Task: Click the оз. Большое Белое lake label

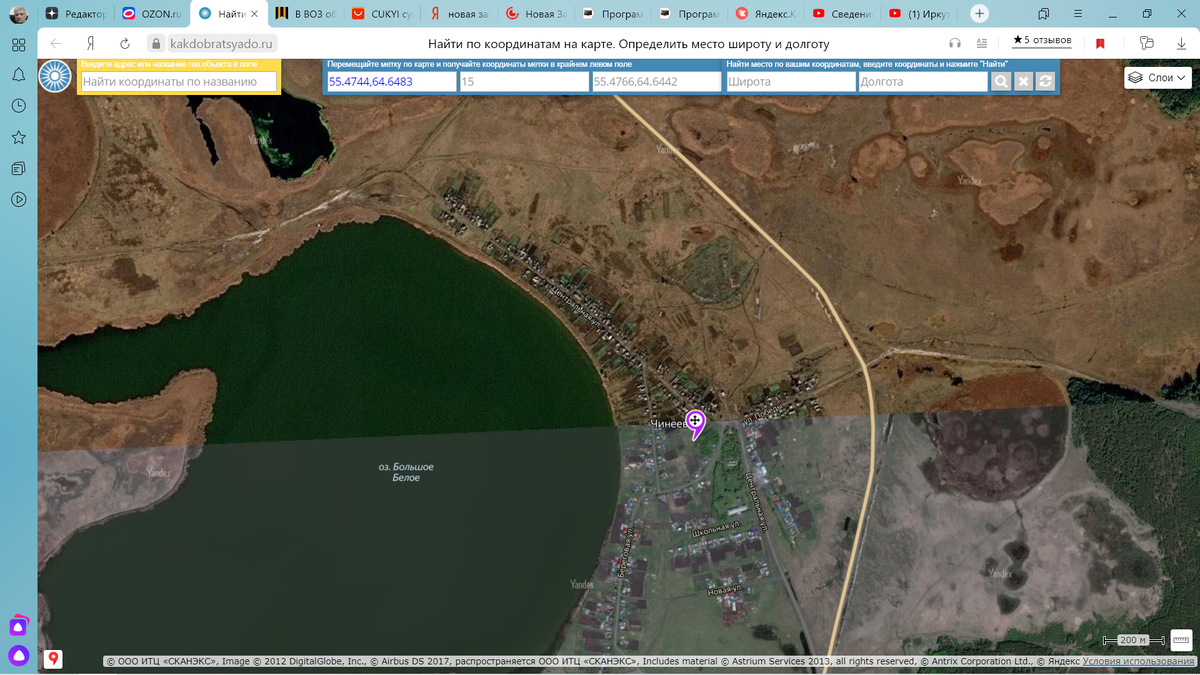Action: pos(406,472)
